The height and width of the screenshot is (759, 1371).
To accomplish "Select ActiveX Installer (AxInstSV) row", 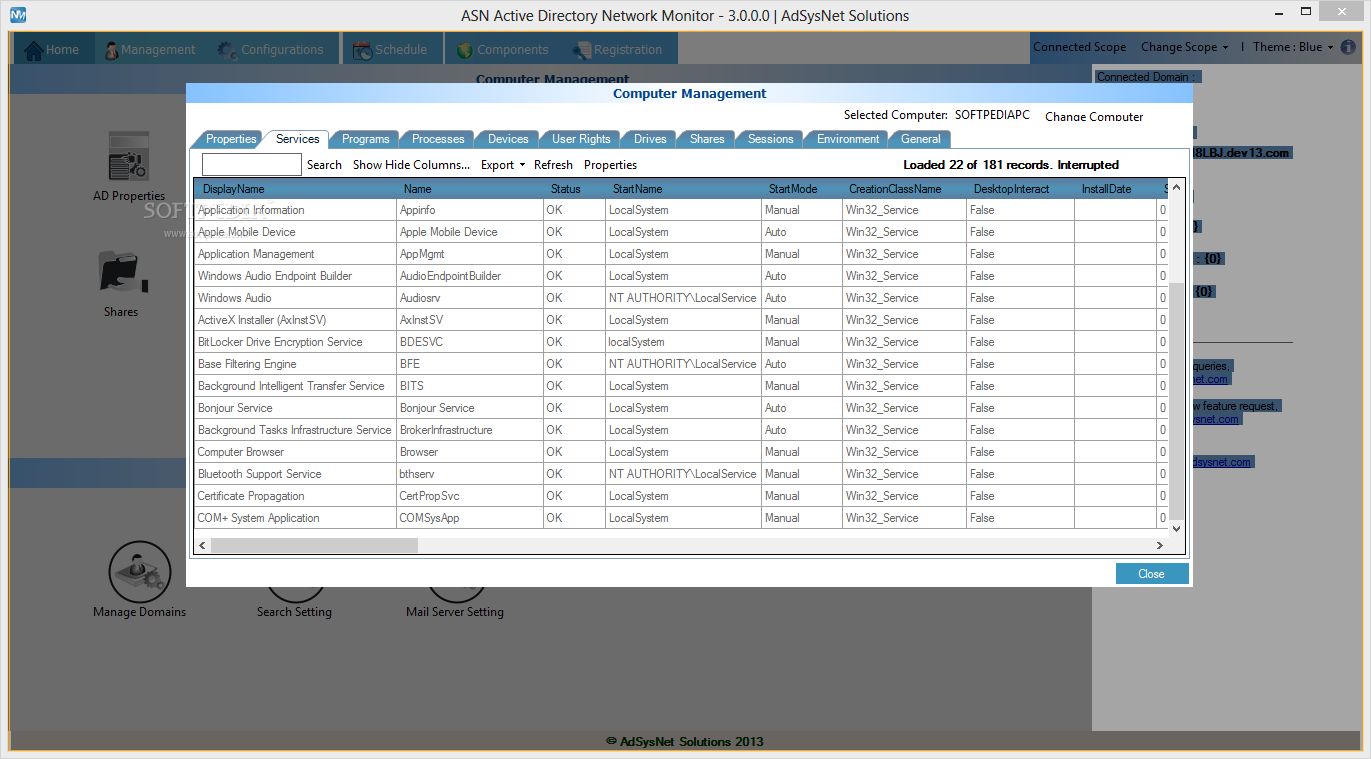I will [680, 320].
